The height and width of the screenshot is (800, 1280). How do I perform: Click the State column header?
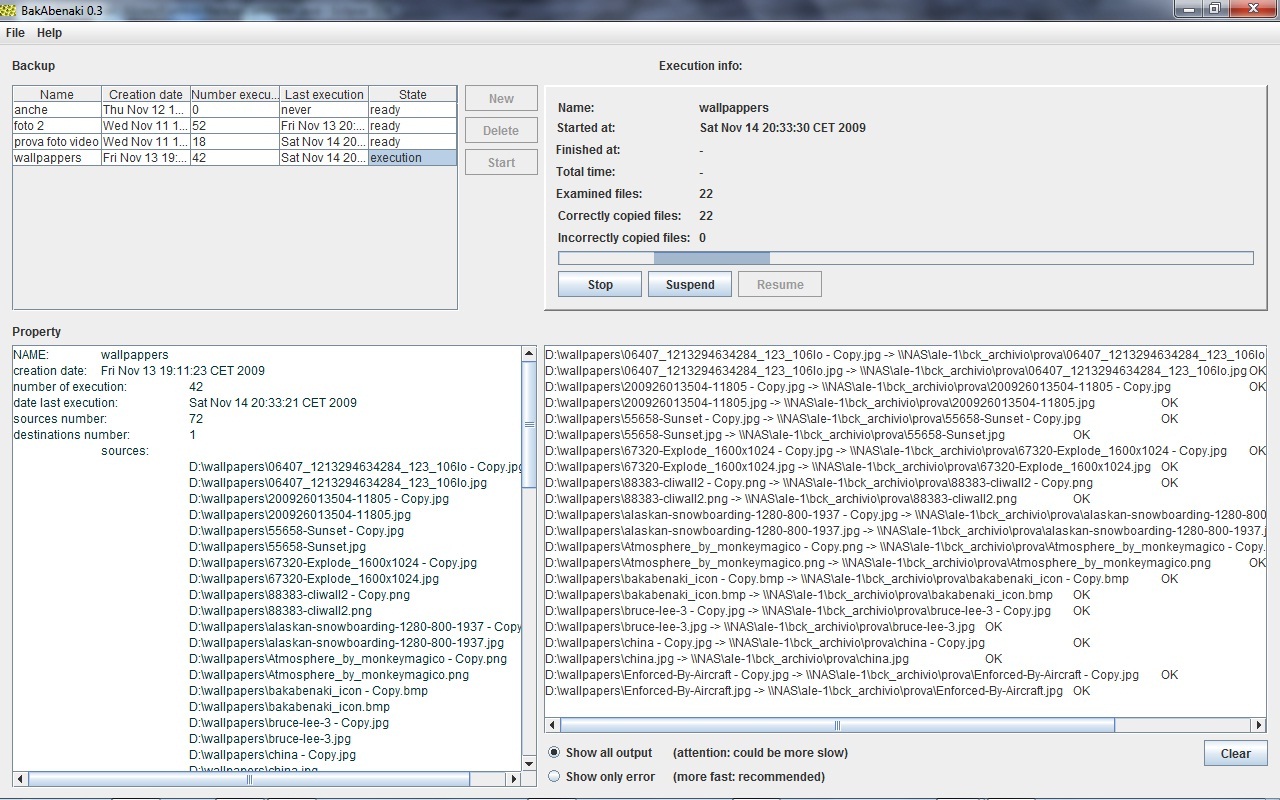coord(412,94)
